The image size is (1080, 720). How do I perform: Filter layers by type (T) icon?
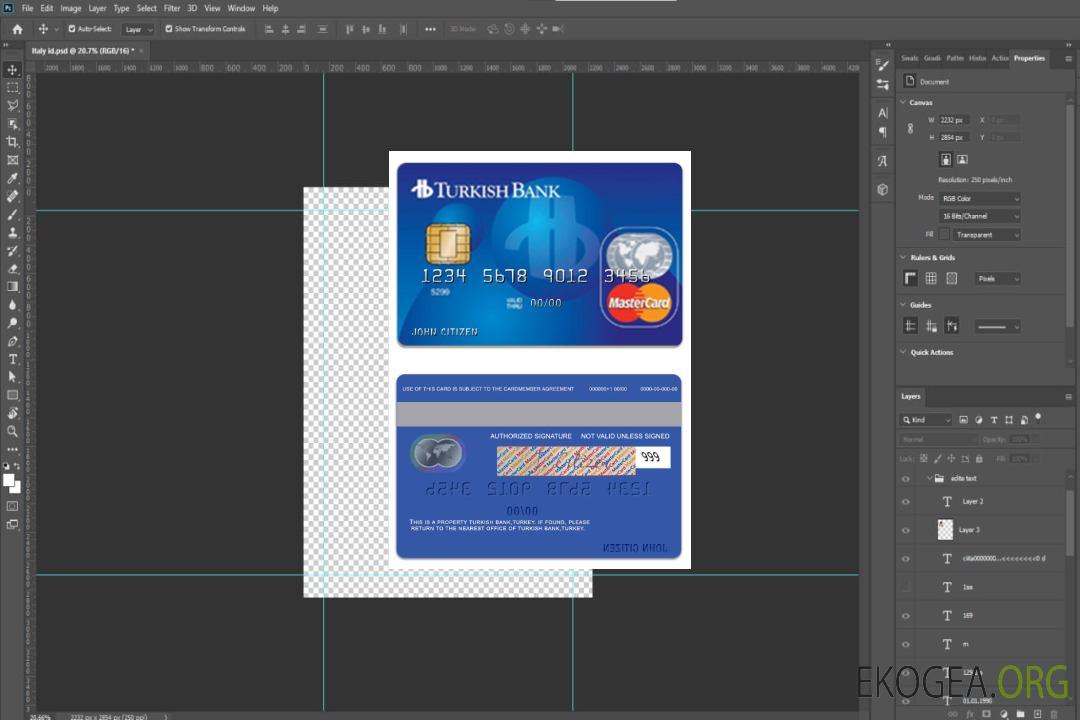[x=994, y=420]
